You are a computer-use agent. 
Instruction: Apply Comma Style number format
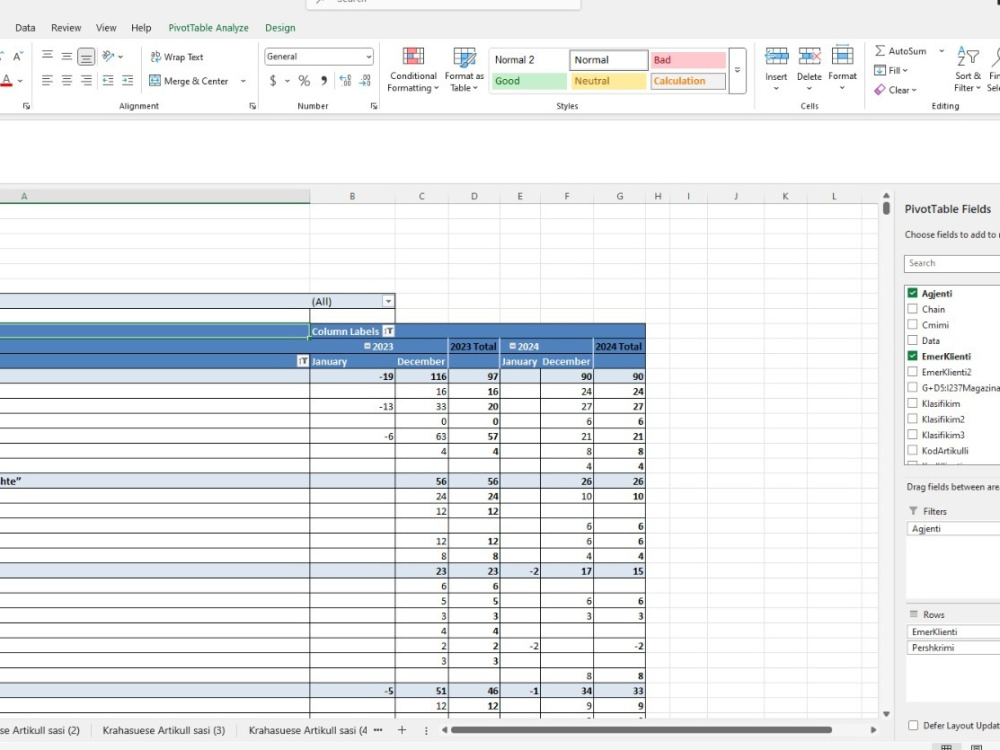coord(324,80)
